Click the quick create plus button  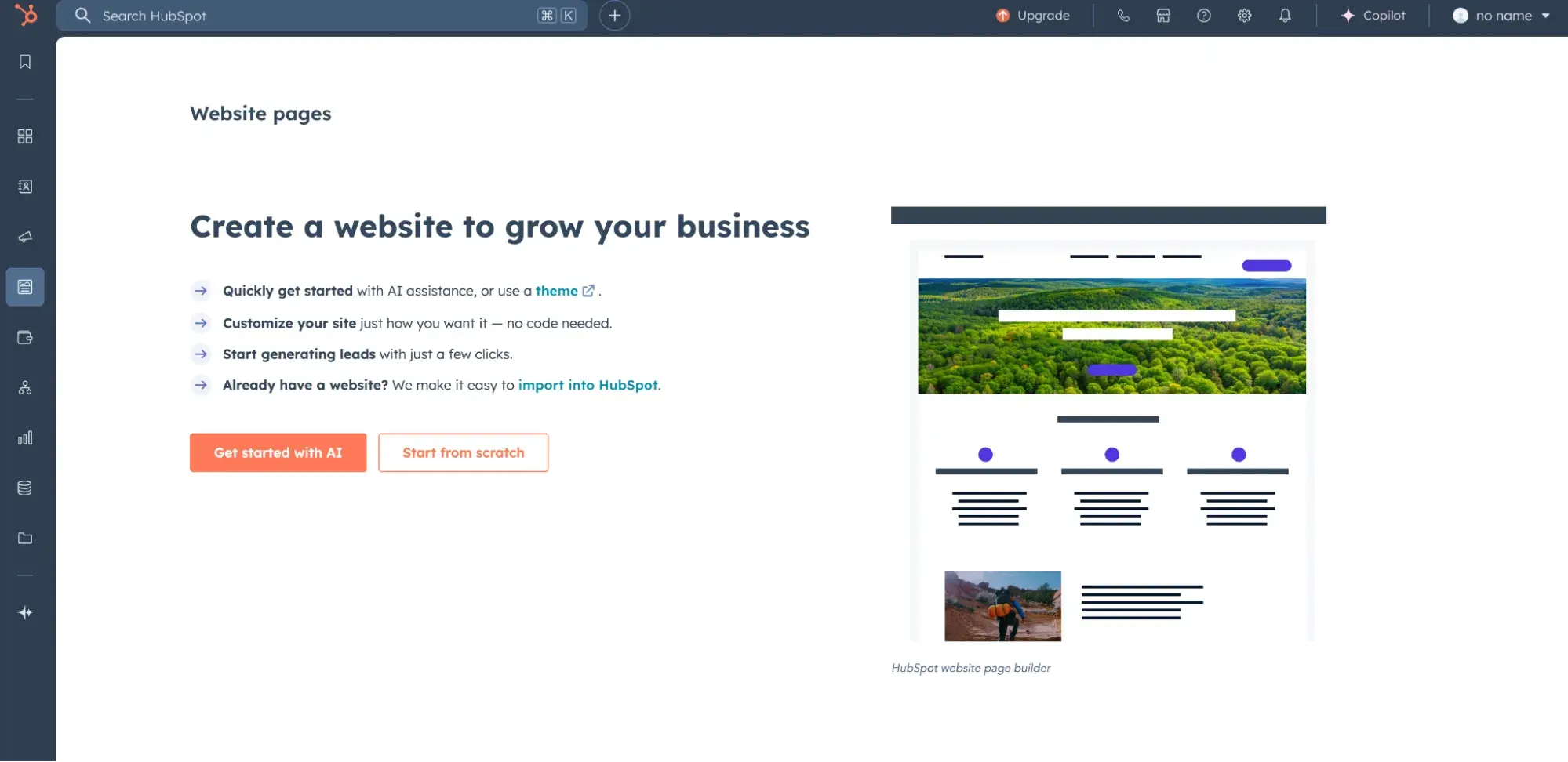[614, 16]
